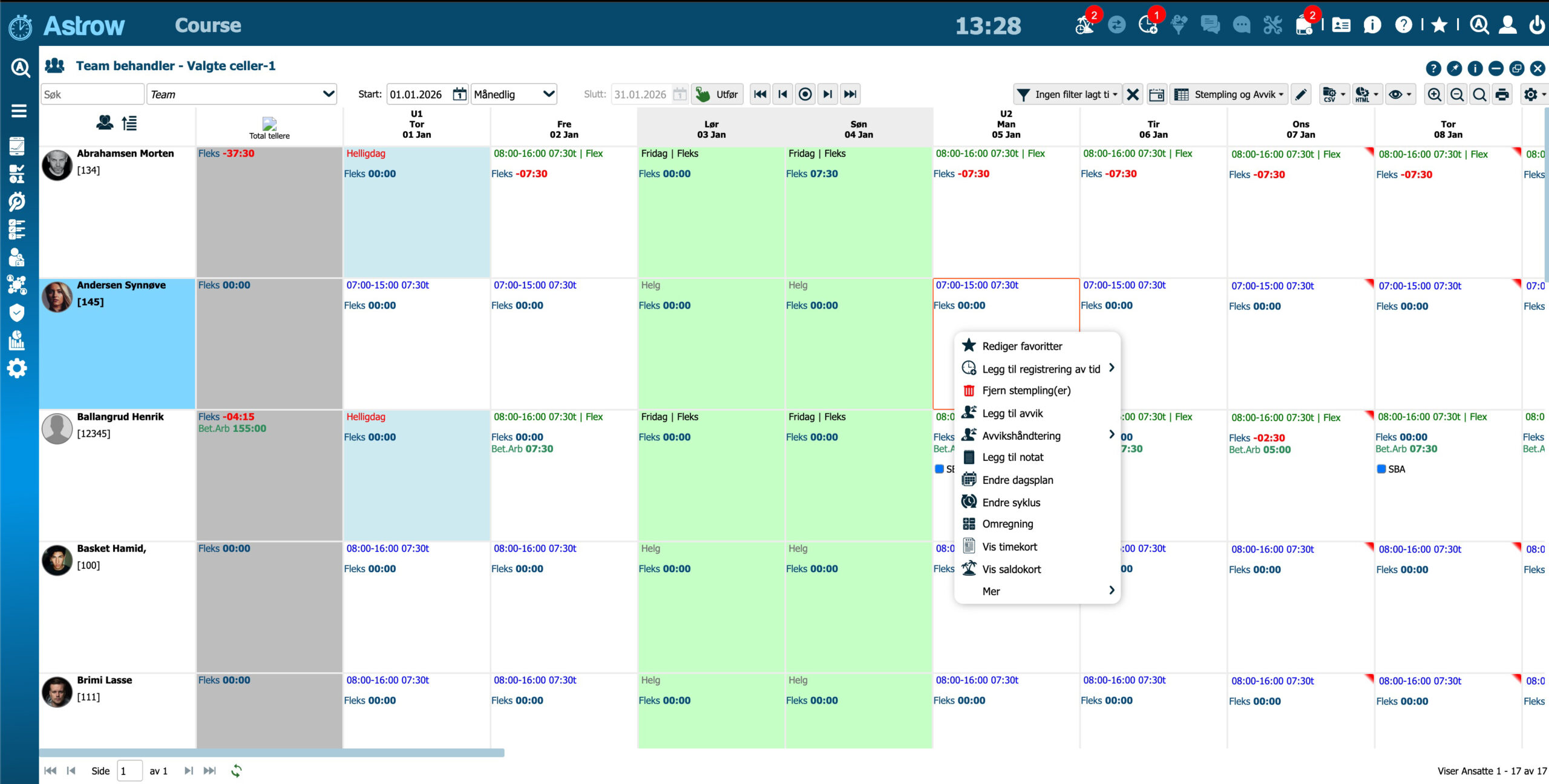
Task: Click the current period circle button
Action: [x=805, y=94]
